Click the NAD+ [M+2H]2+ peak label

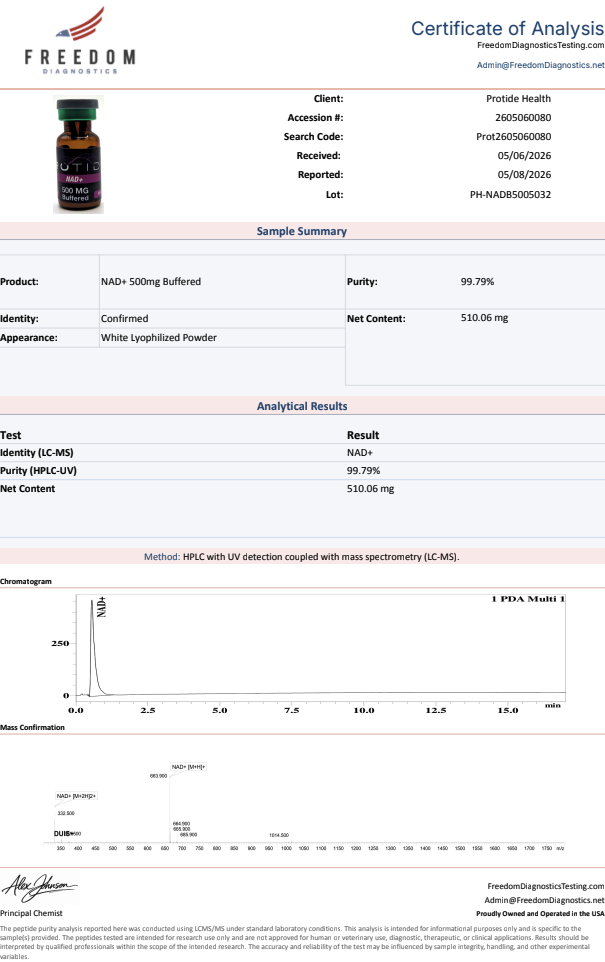(76, 796)
